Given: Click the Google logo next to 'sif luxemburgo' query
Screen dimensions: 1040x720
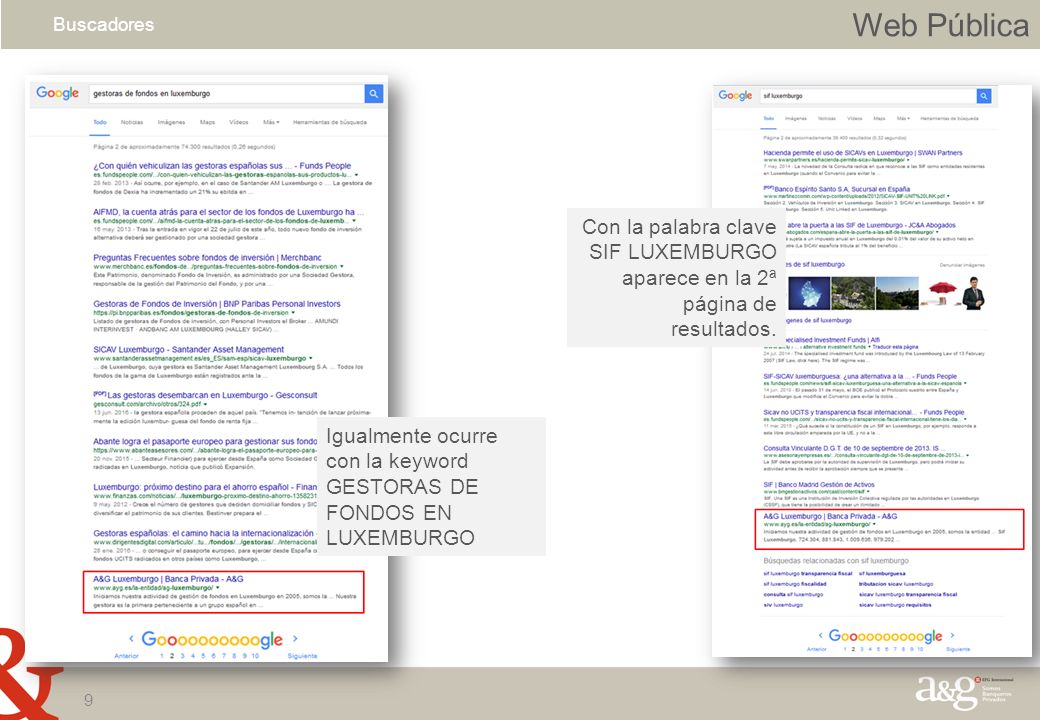Looking at the screenshot, I should click(735, 95).
